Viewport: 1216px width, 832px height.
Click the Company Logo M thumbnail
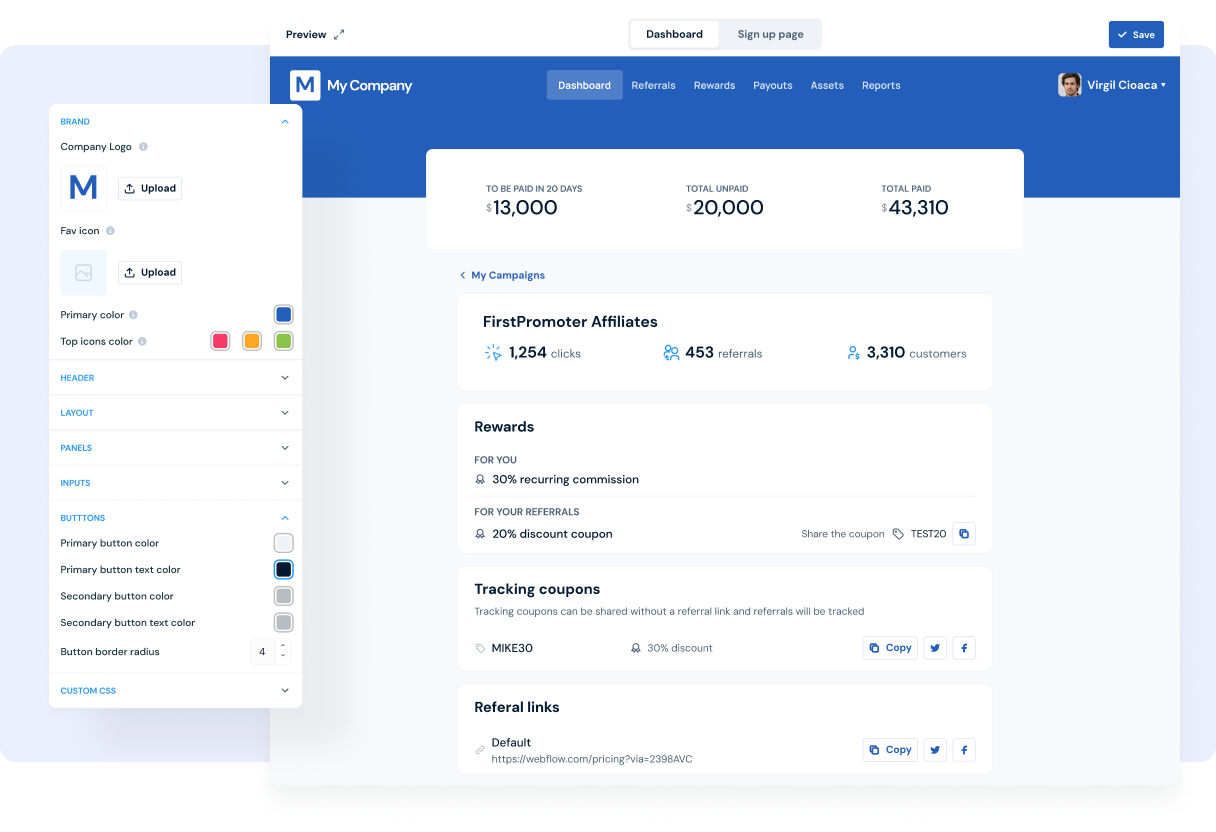click(83, 188)
